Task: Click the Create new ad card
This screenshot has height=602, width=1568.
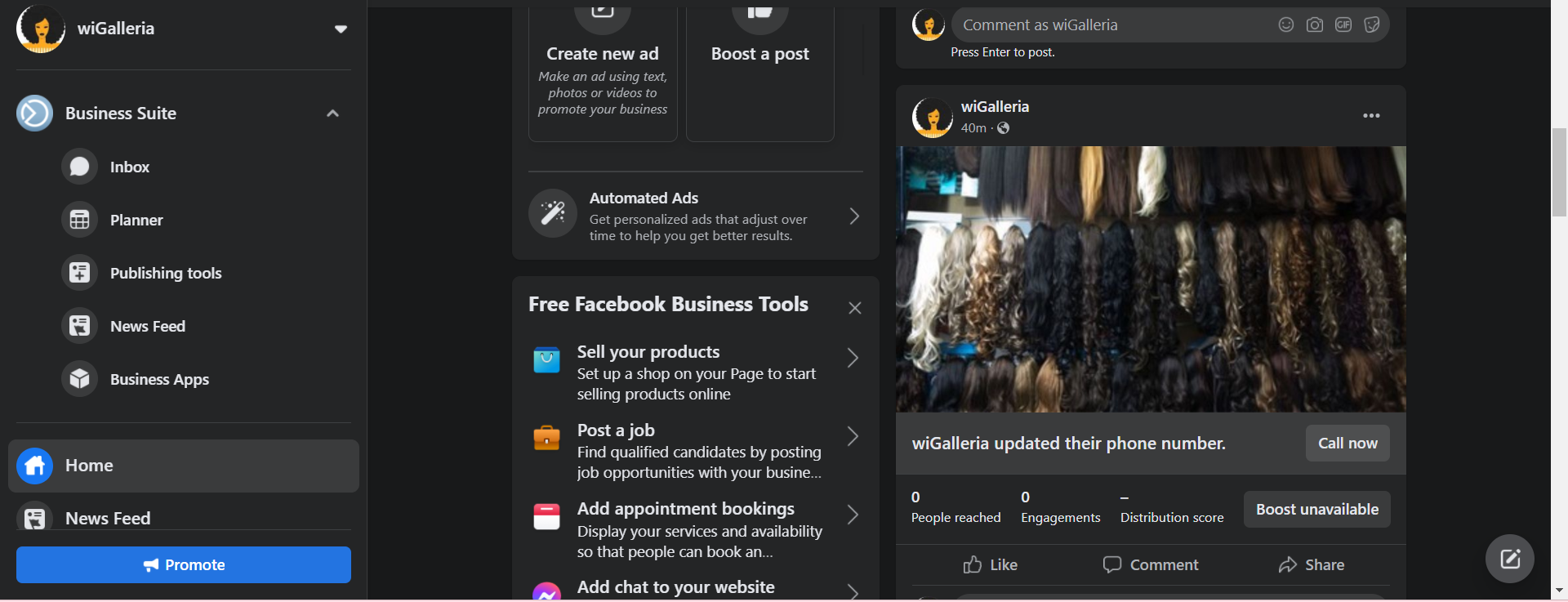Action: tap(603, 74)
